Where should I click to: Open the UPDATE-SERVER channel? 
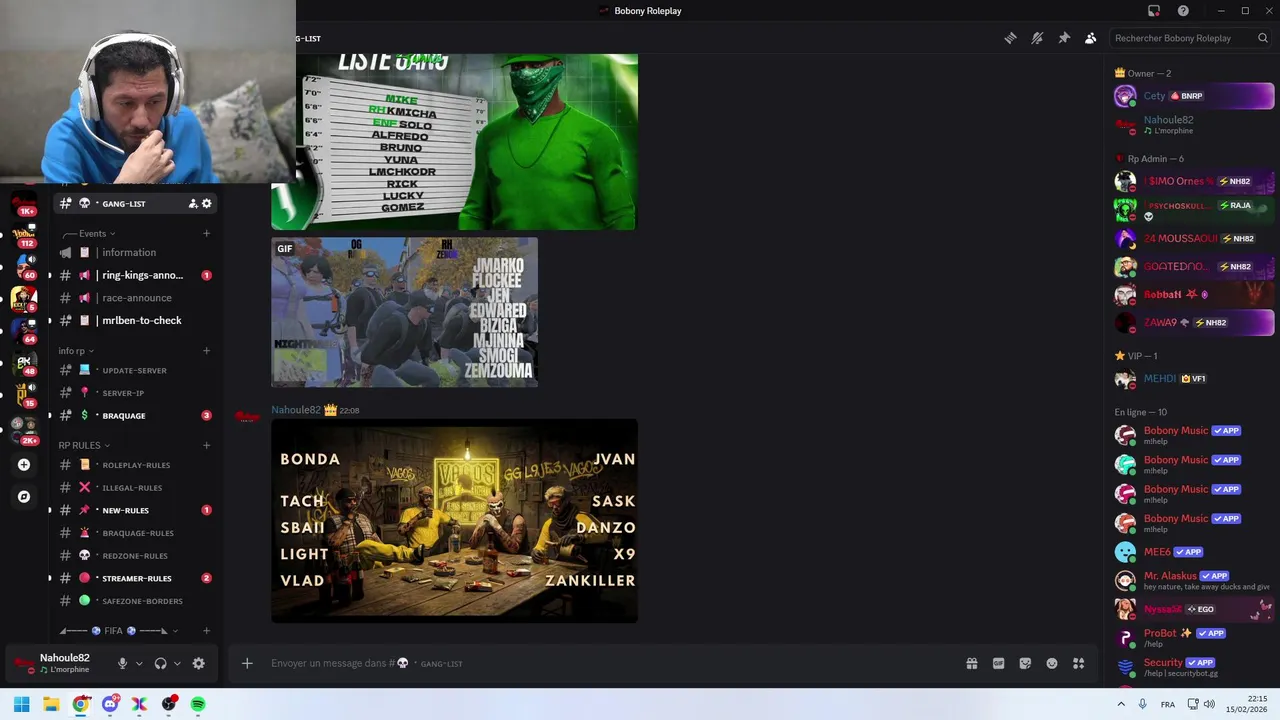pyautogui.click(x=135, y=370)
